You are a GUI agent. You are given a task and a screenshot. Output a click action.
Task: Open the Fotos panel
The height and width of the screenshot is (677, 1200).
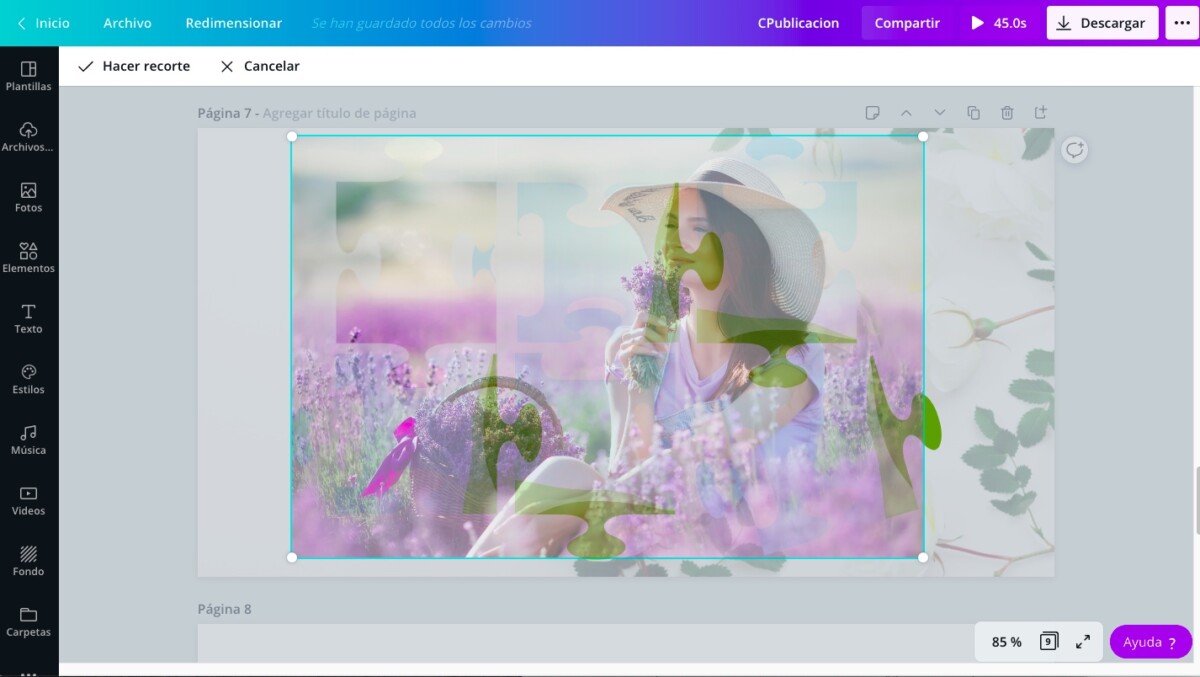(28, 197)
